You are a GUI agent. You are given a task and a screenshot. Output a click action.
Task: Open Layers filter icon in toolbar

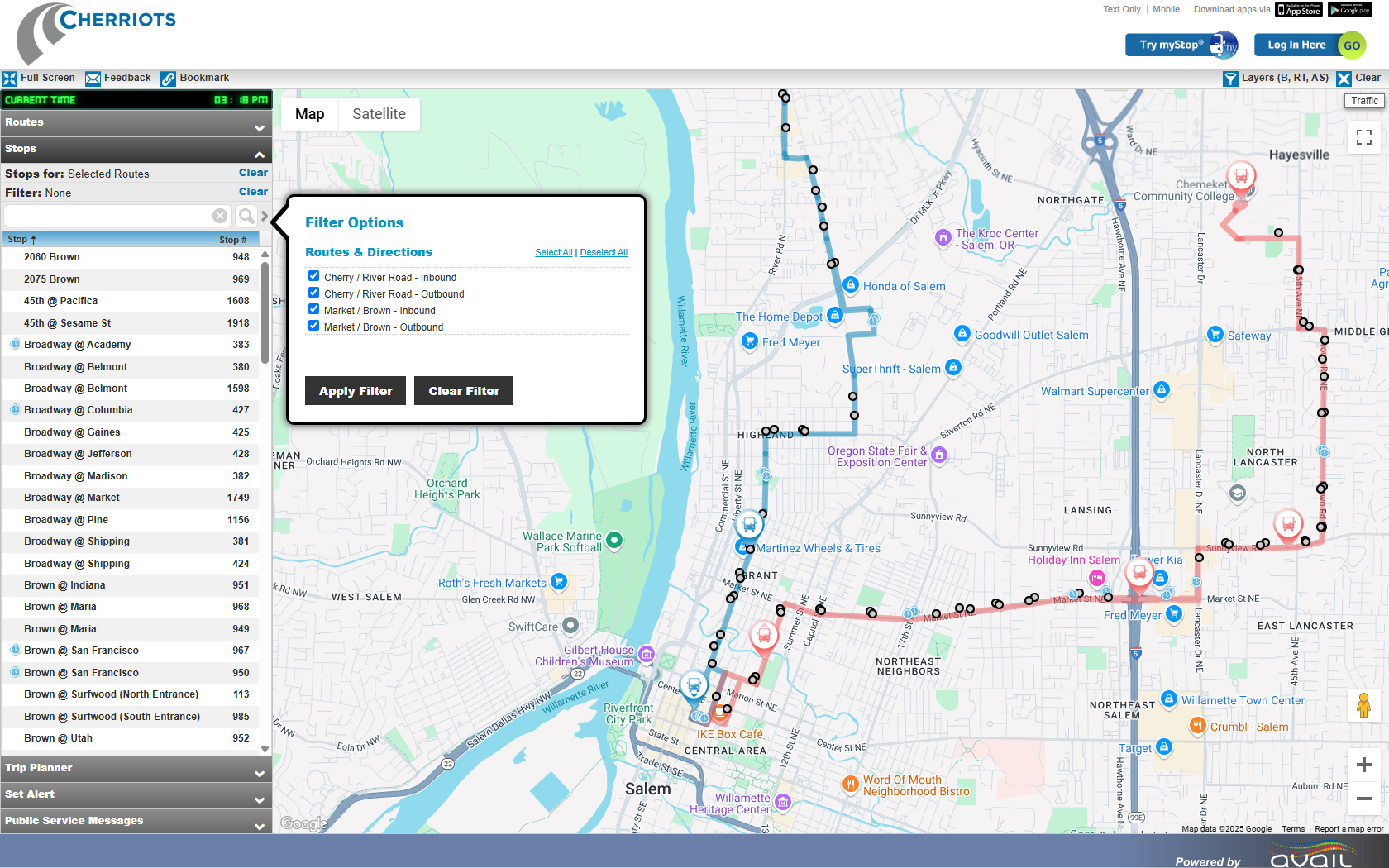coord(1230,79)
